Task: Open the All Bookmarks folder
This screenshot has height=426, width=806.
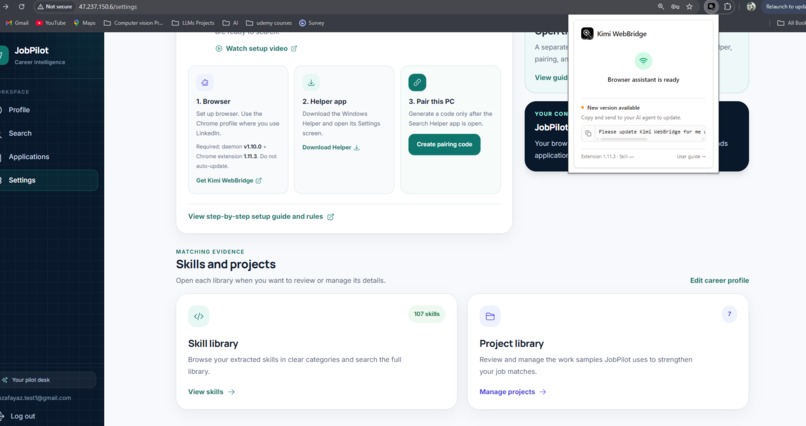Action: (x=792, y=23)
